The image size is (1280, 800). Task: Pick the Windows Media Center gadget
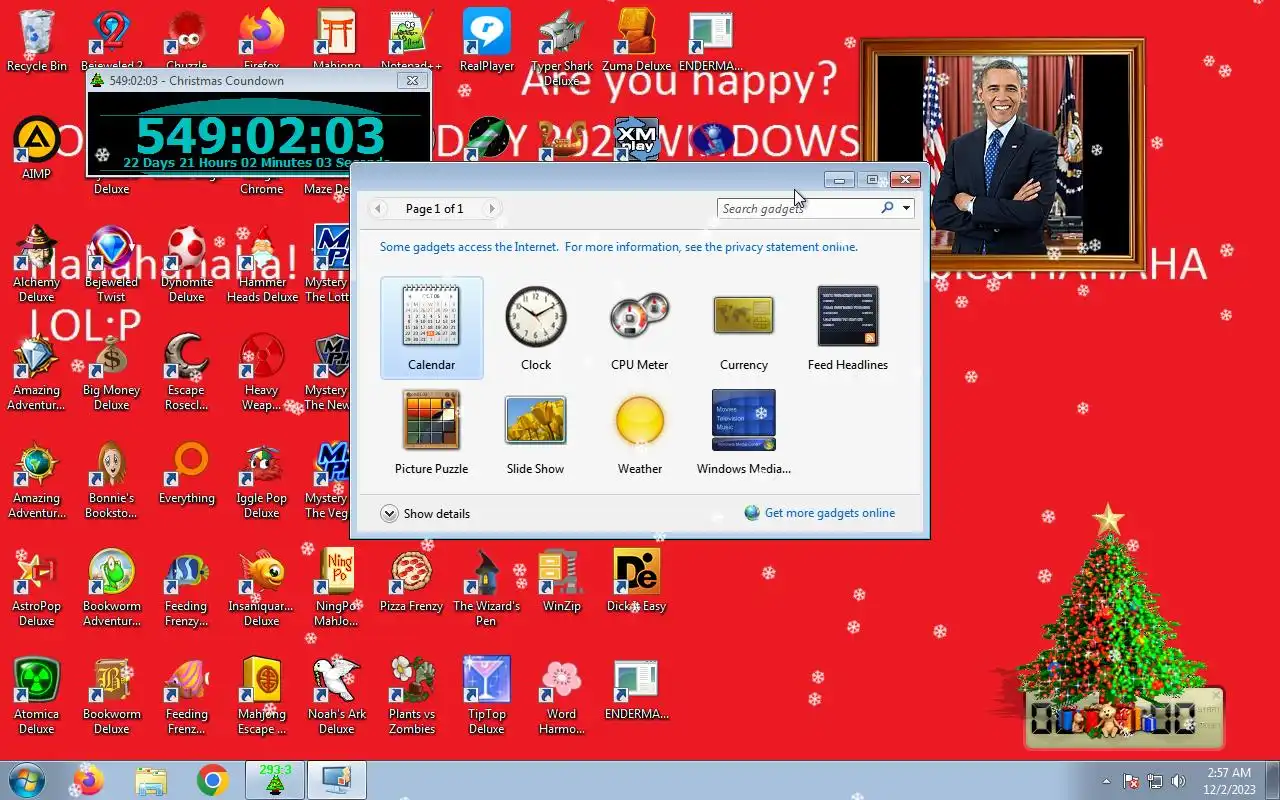[744, 432]
